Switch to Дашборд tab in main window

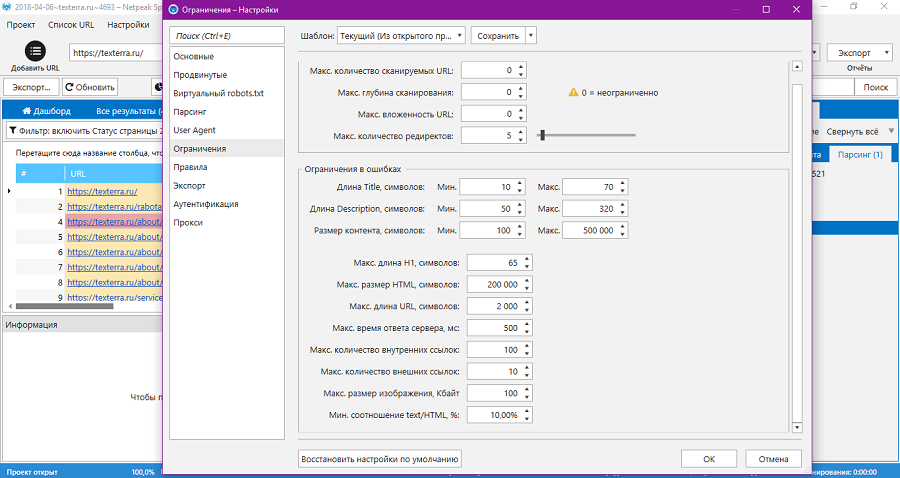click(46, 111)
